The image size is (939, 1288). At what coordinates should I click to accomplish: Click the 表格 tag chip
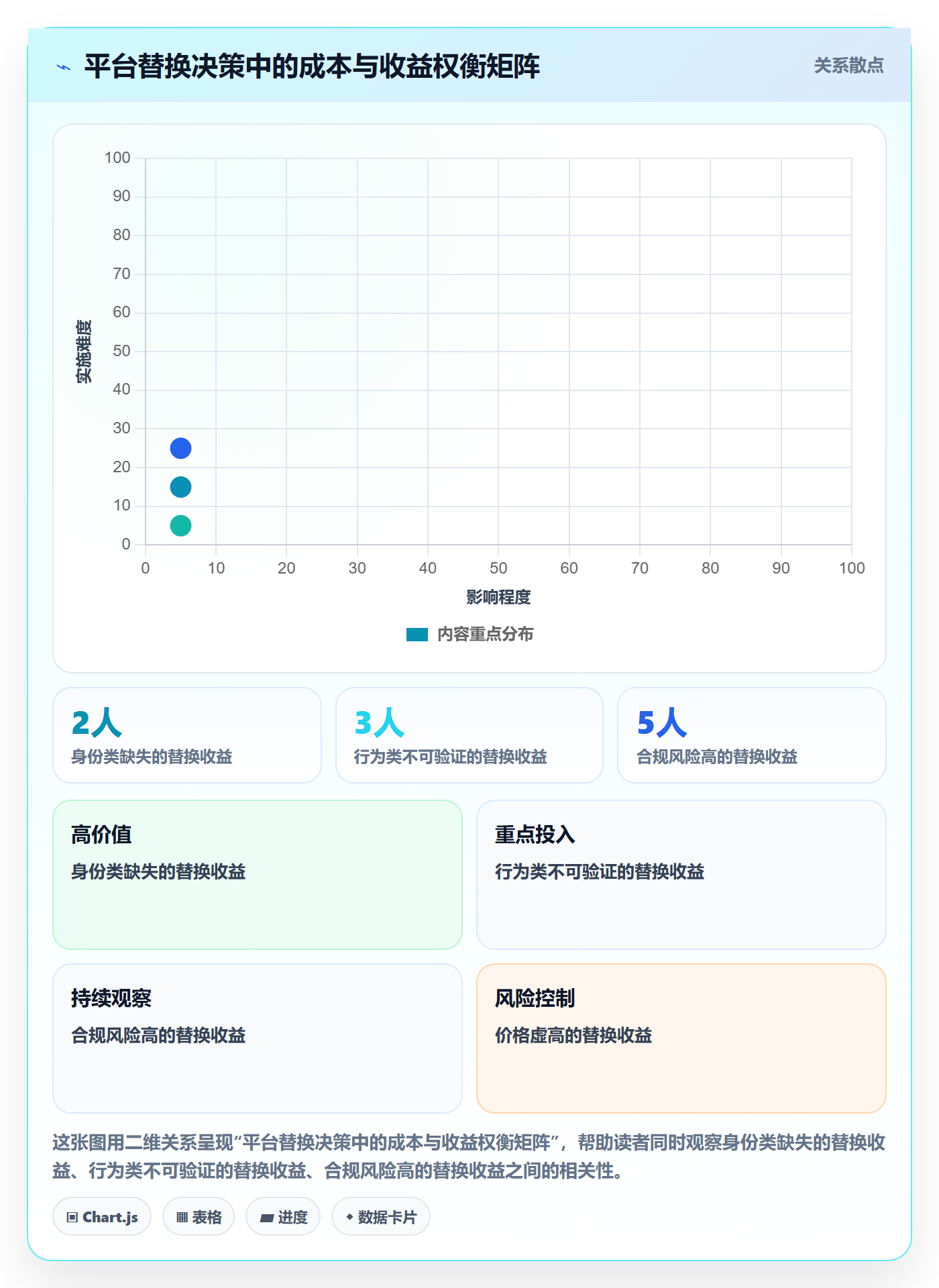click(x=199, y=1217)
